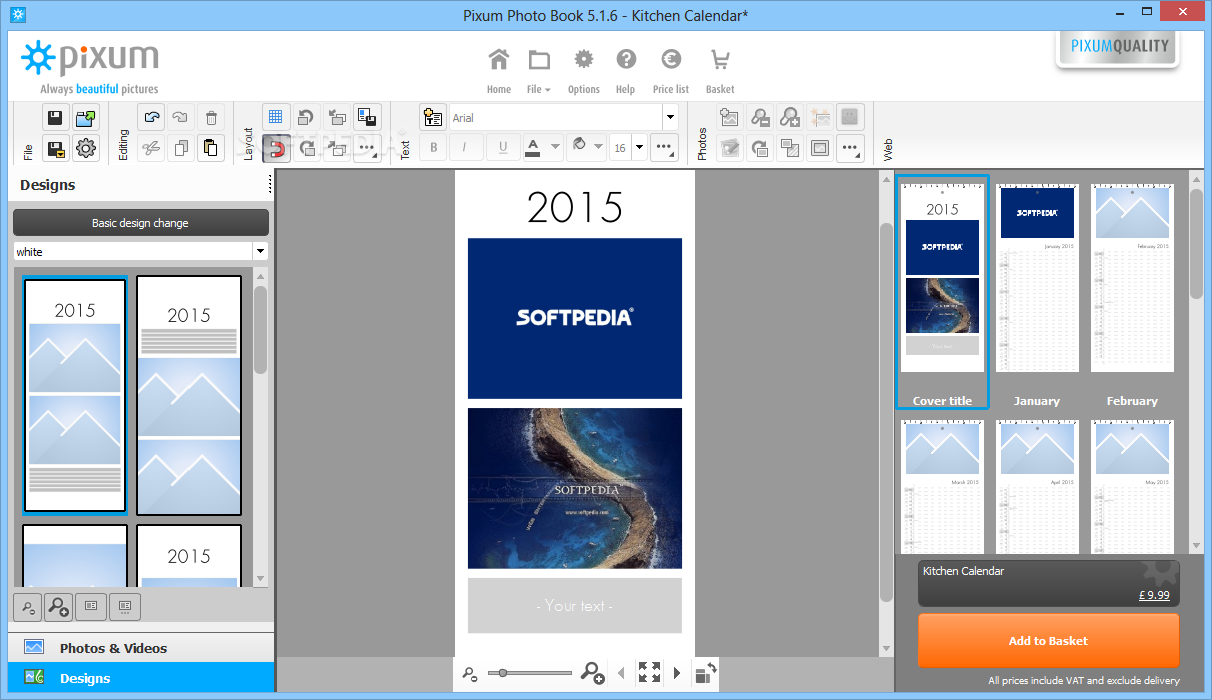Toggle Underline text formatting
The width and height of the screenshot is (1212, 700).
coord(502,148)
